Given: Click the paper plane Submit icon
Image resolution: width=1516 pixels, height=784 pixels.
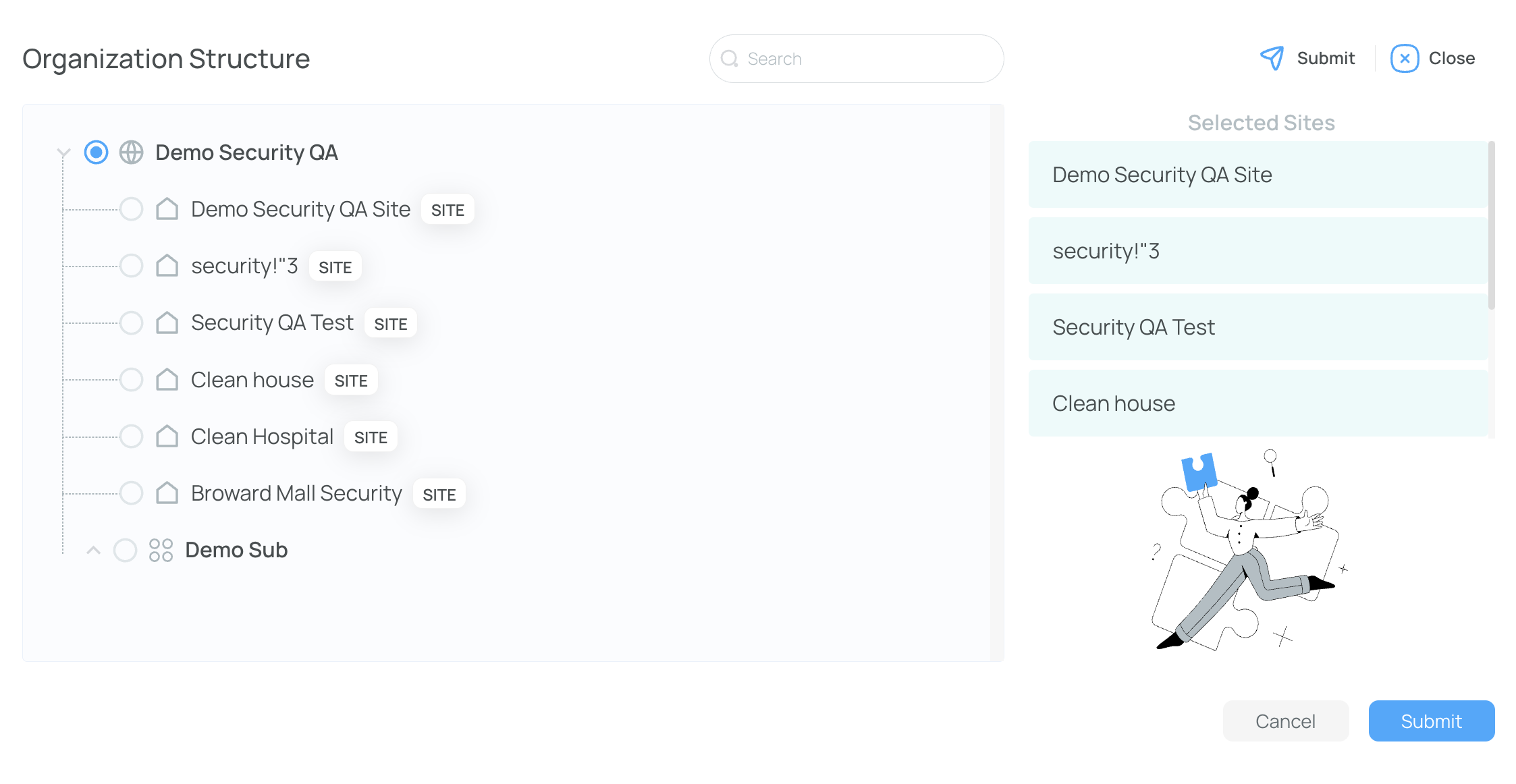Looking at the screenshot, I should coord(1272,58).
